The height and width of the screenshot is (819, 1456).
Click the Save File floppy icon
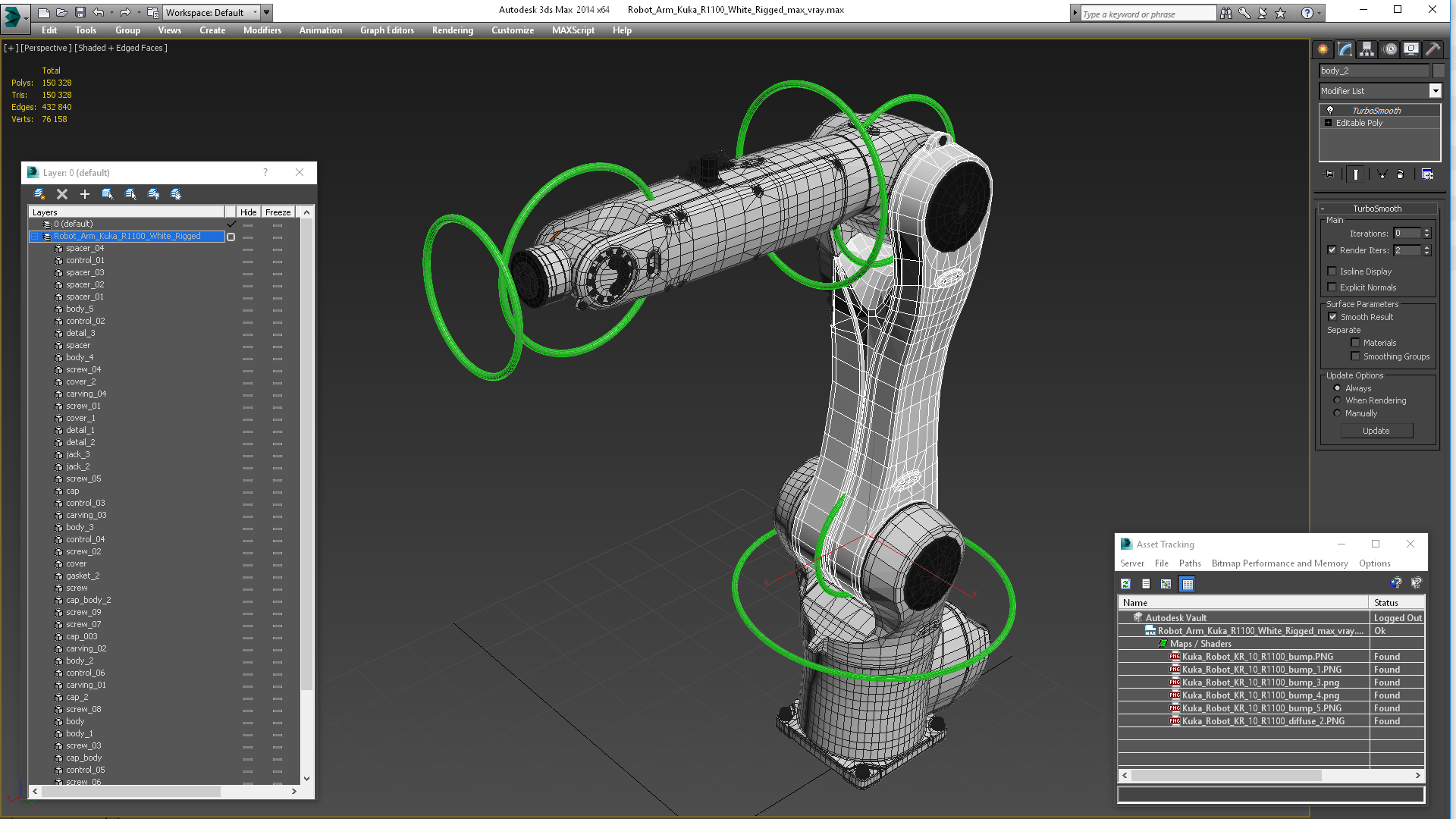(80, 13)
